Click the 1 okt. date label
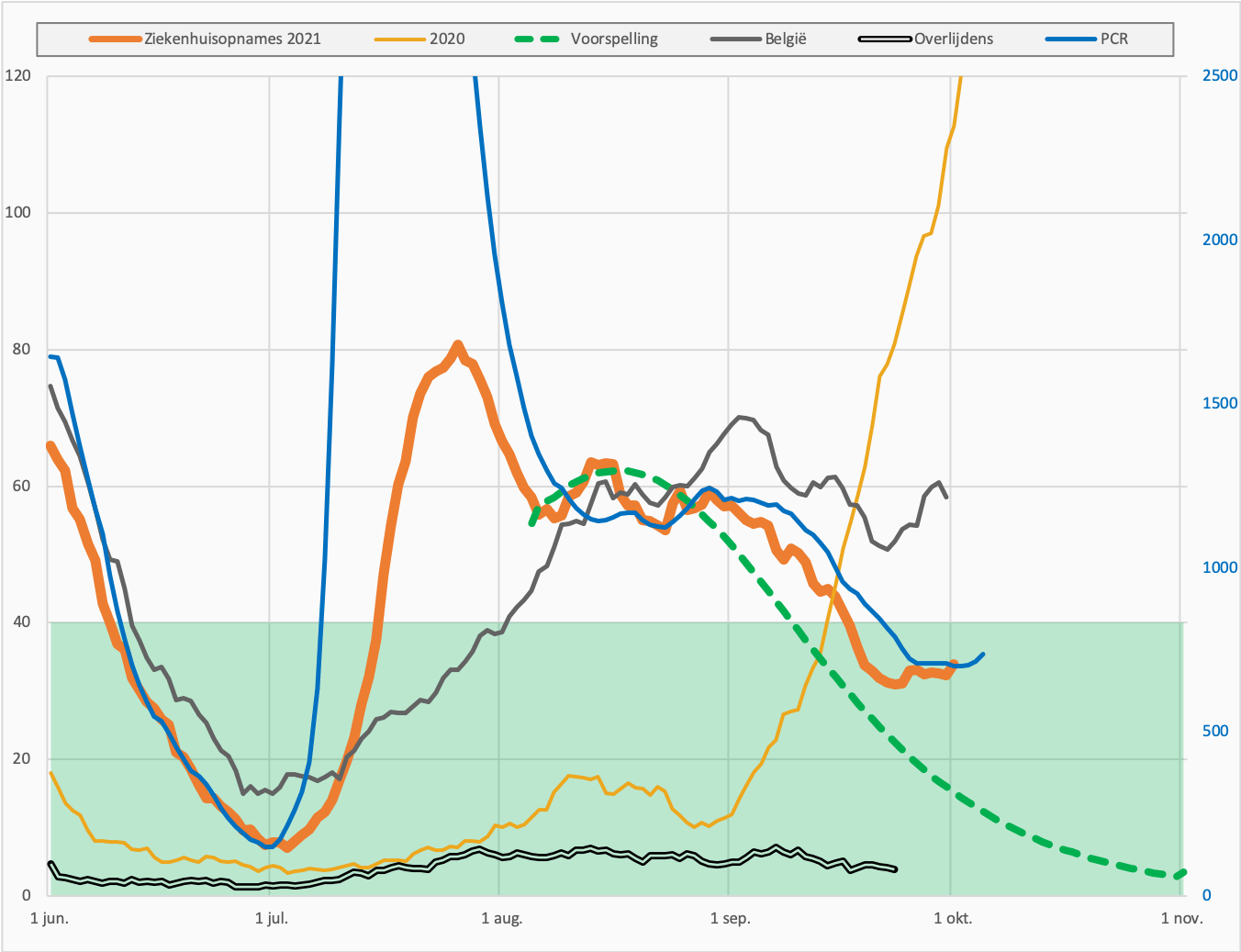The height and width of the screenshot is (952, 1241). coord(953,918)
